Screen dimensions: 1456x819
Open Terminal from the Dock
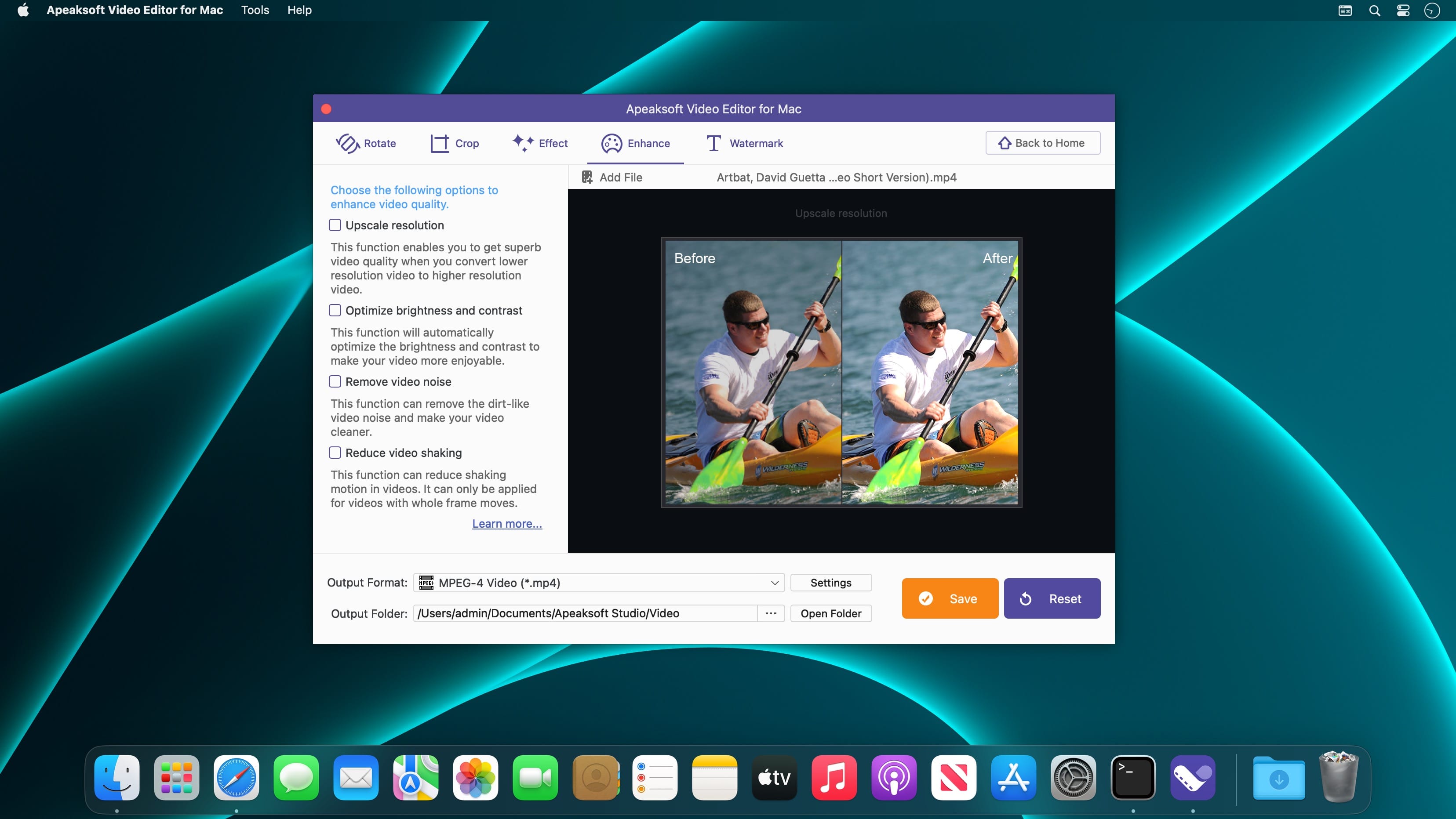1133,778
